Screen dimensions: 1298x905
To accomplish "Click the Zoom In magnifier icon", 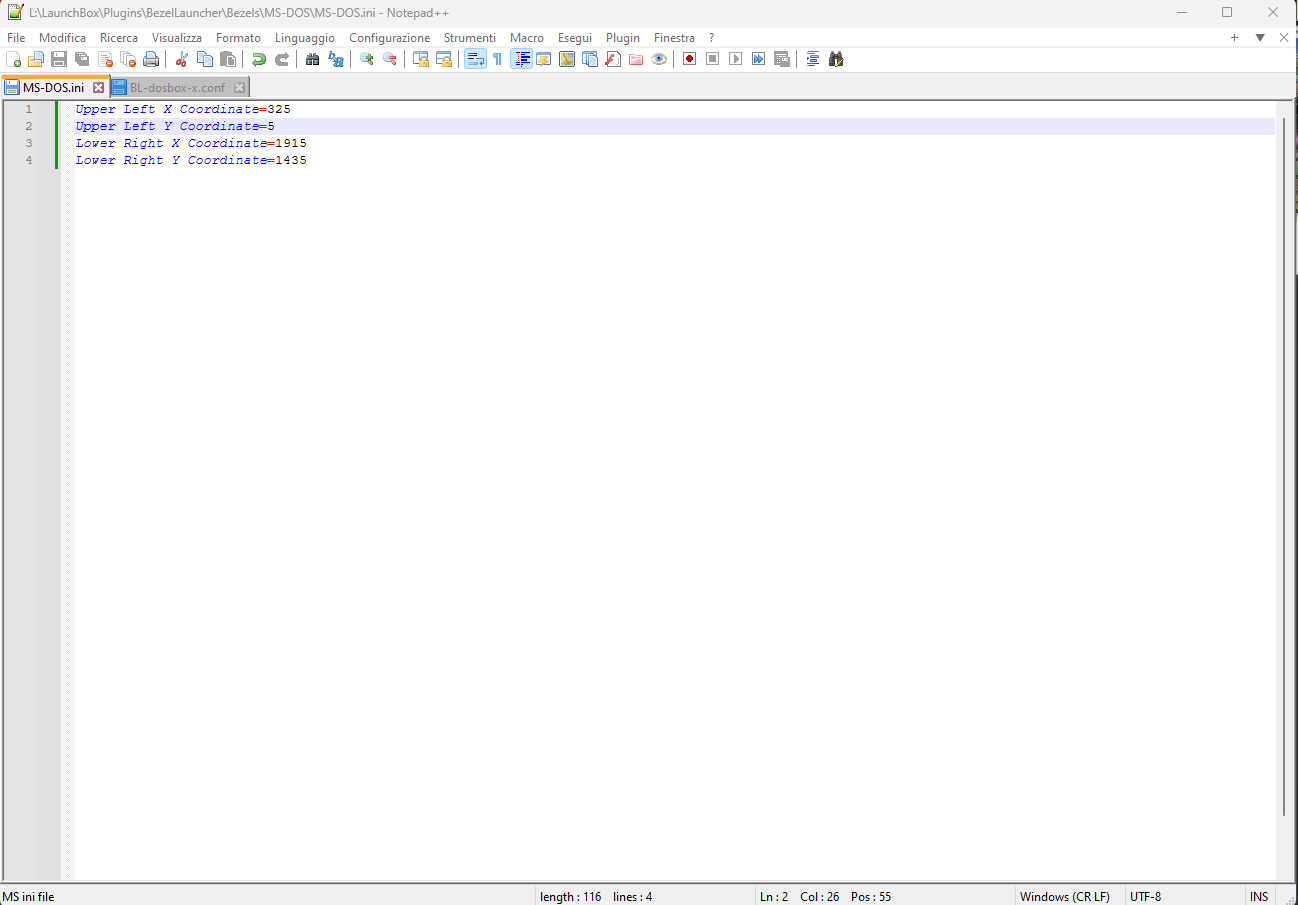I will pyautogui.click(x=367, y=59).
